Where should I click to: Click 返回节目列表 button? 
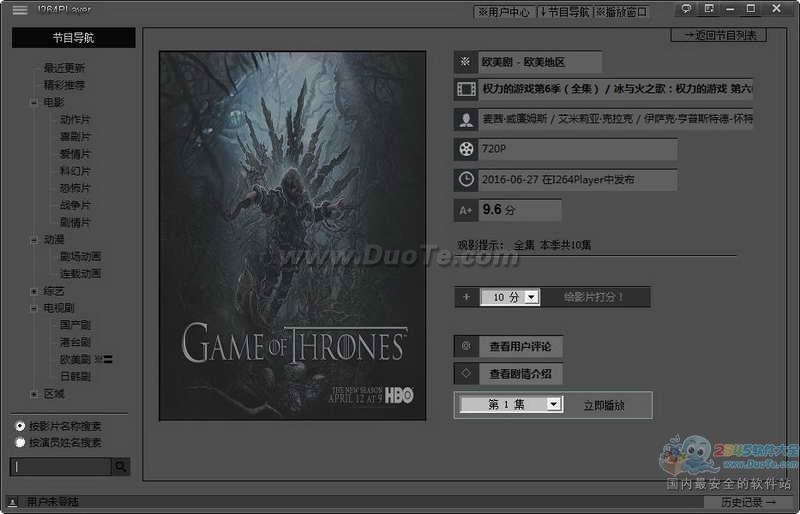(x=718, y=35)
